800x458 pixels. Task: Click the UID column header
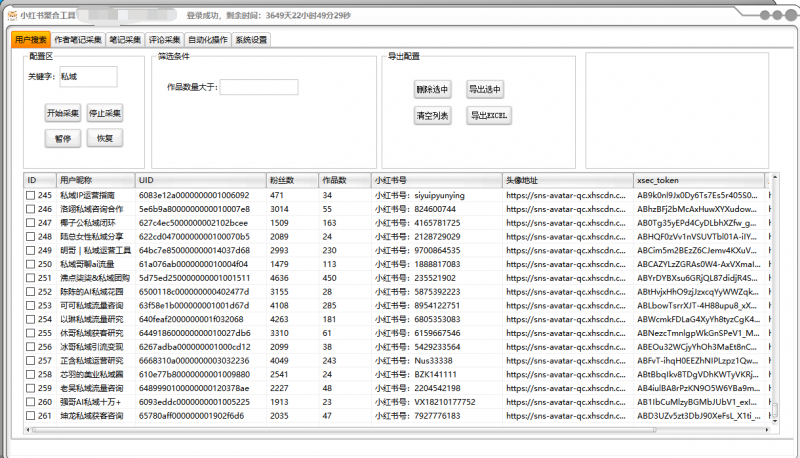coord(201,180)
